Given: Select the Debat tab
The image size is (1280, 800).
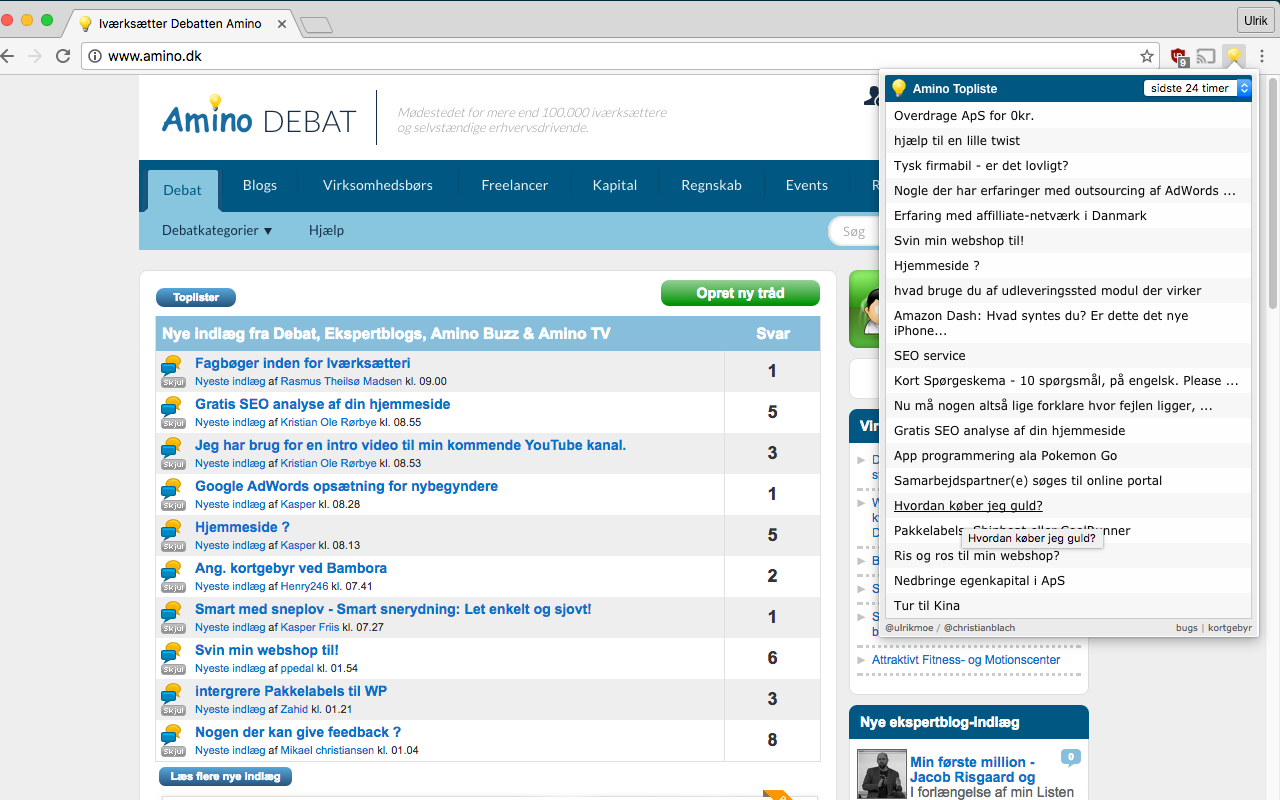Looking at the screenshot, I should (183, 190).
